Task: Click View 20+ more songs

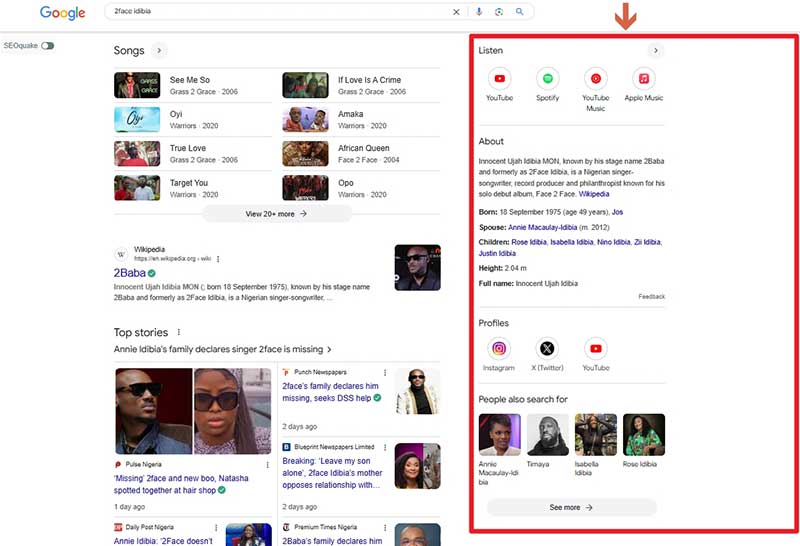Action: tap(277, 214)
